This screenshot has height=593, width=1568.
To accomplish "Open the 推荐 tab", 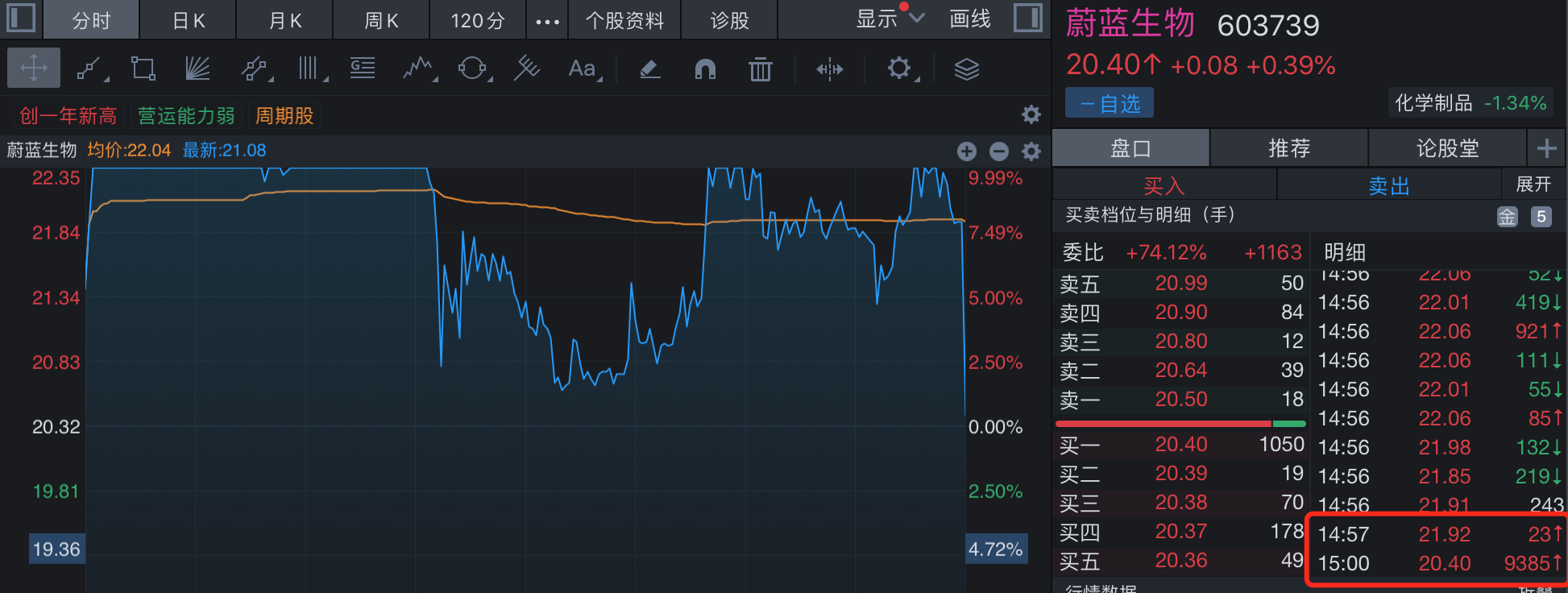I will 1289,148.
